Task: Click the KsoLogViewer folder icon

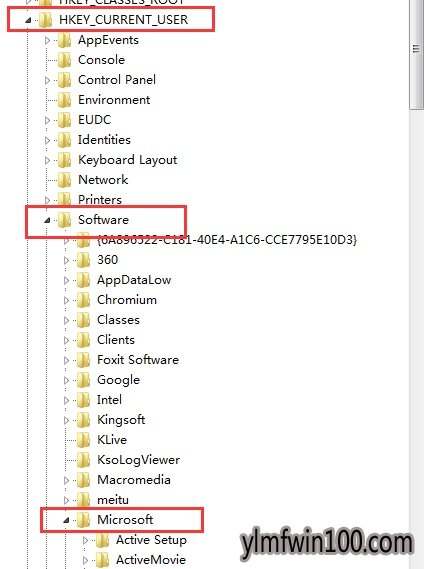Action: point(83,460)
